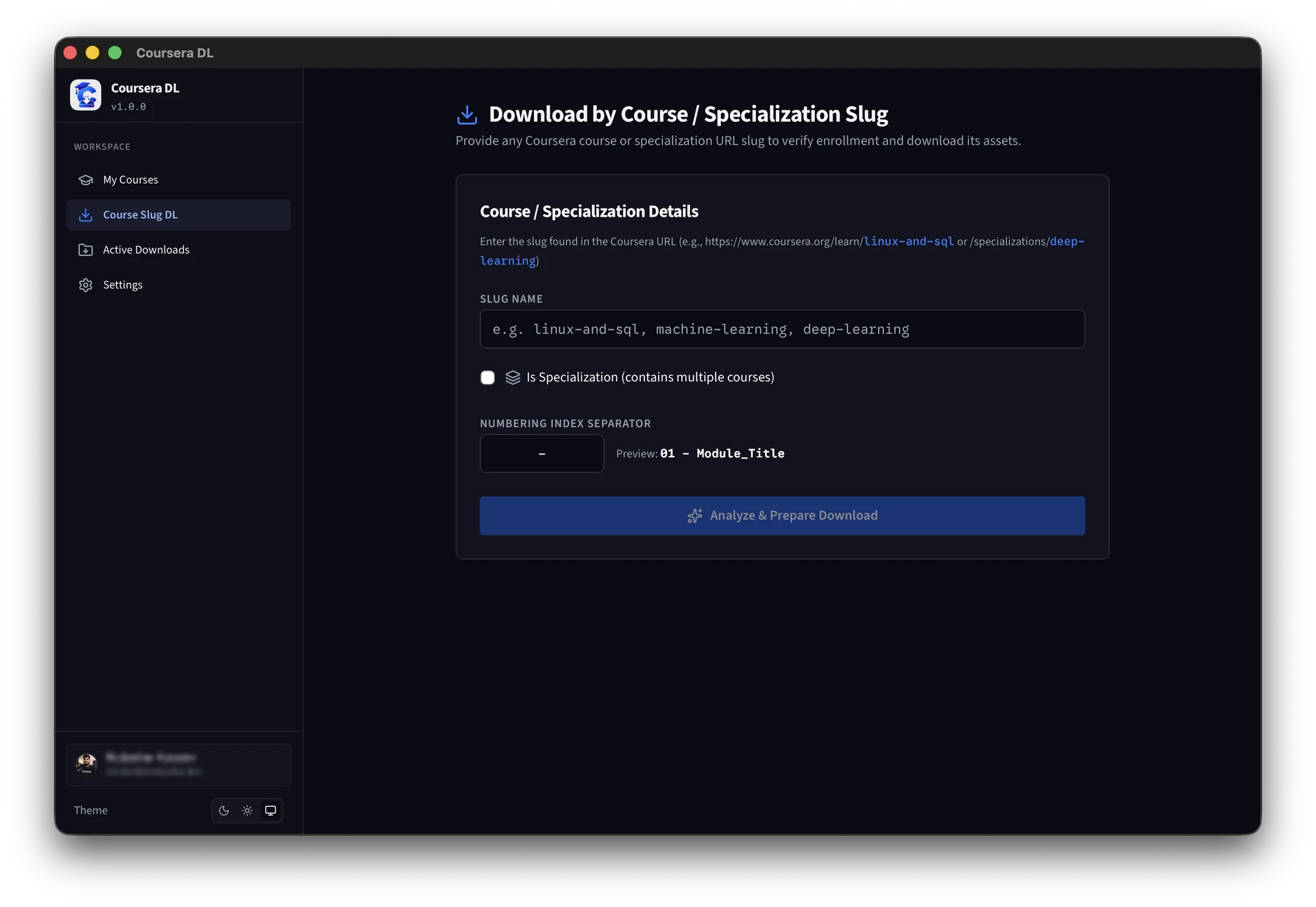
Task: Click the 'Coursera DL' window title text
Action: click(175, 53)
